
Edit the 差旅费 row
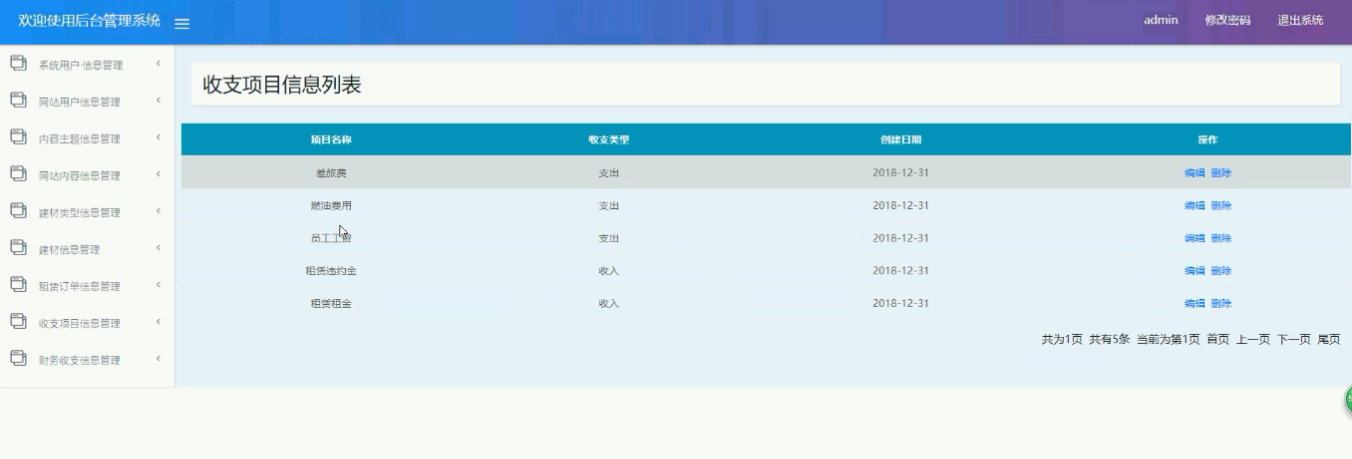point(1195,173)
